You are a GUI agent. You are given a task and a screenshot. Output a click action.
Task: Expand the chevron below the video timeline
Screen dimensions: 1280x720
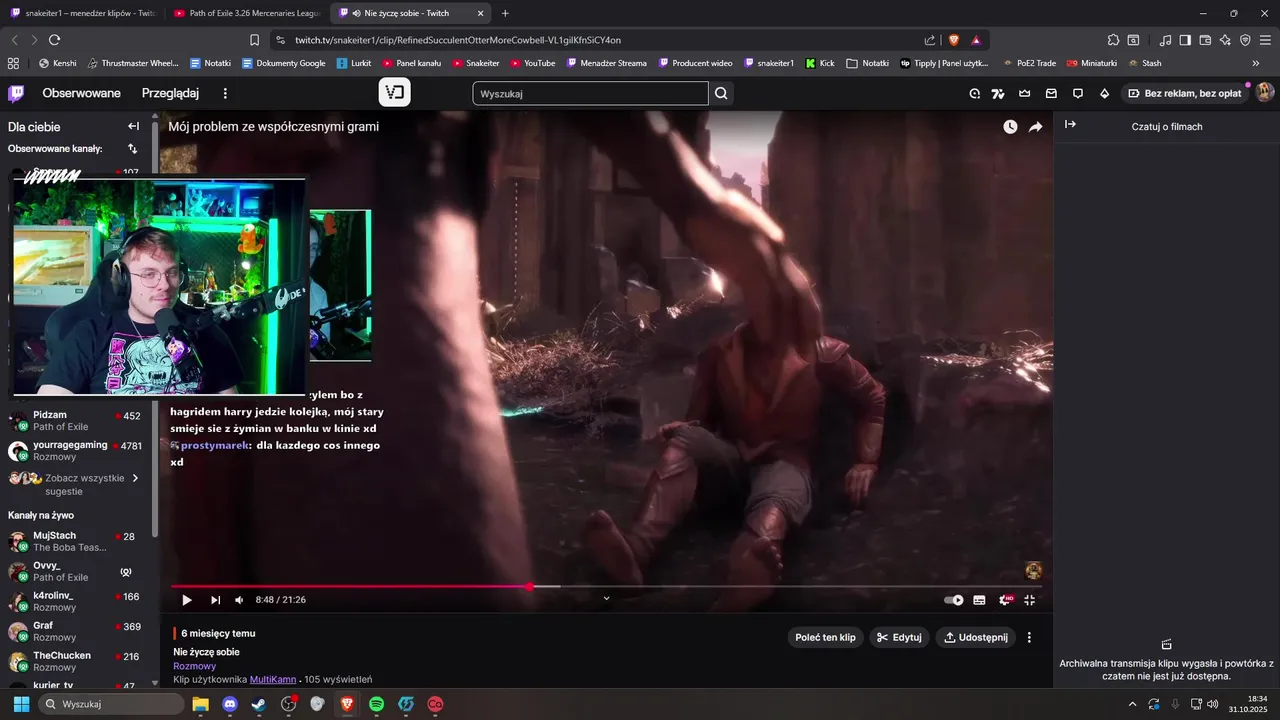click(x=606, y=599)
